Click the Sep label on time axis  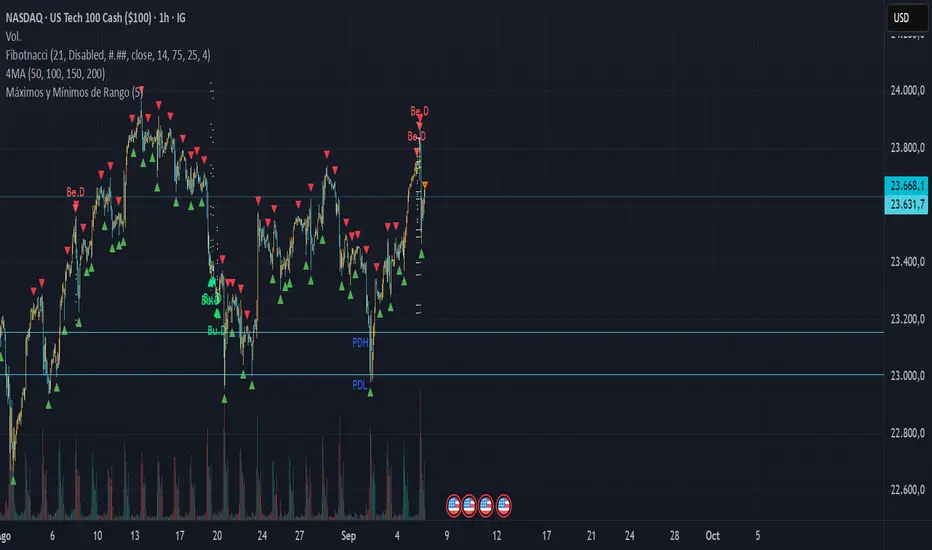pos(348,536)
